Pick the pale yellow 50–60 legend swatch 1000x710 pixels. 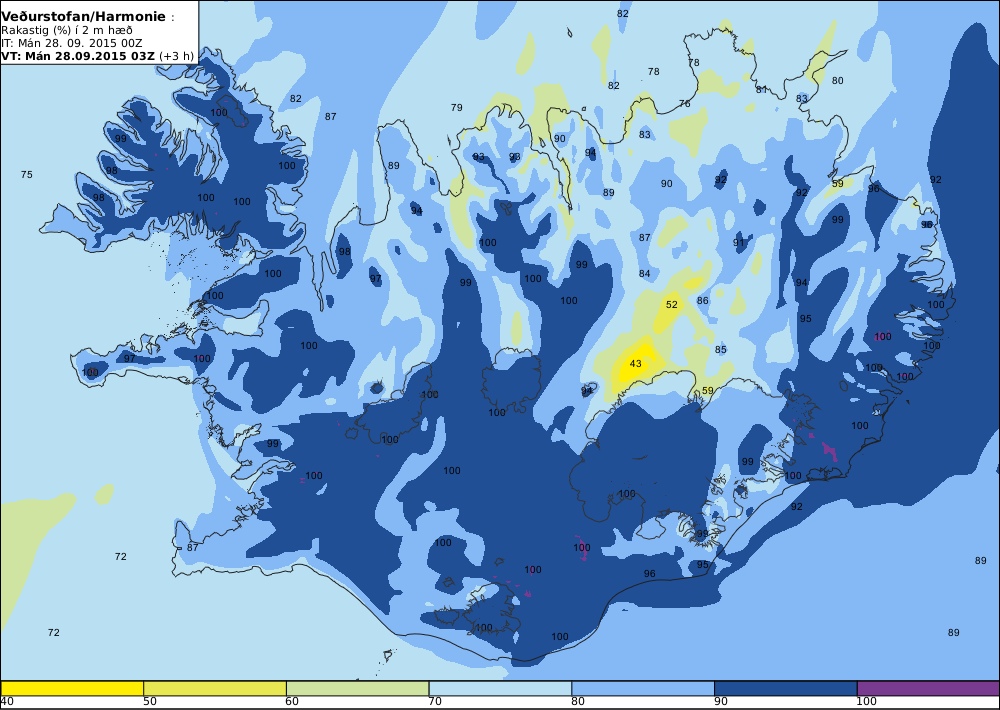(215, 688)
